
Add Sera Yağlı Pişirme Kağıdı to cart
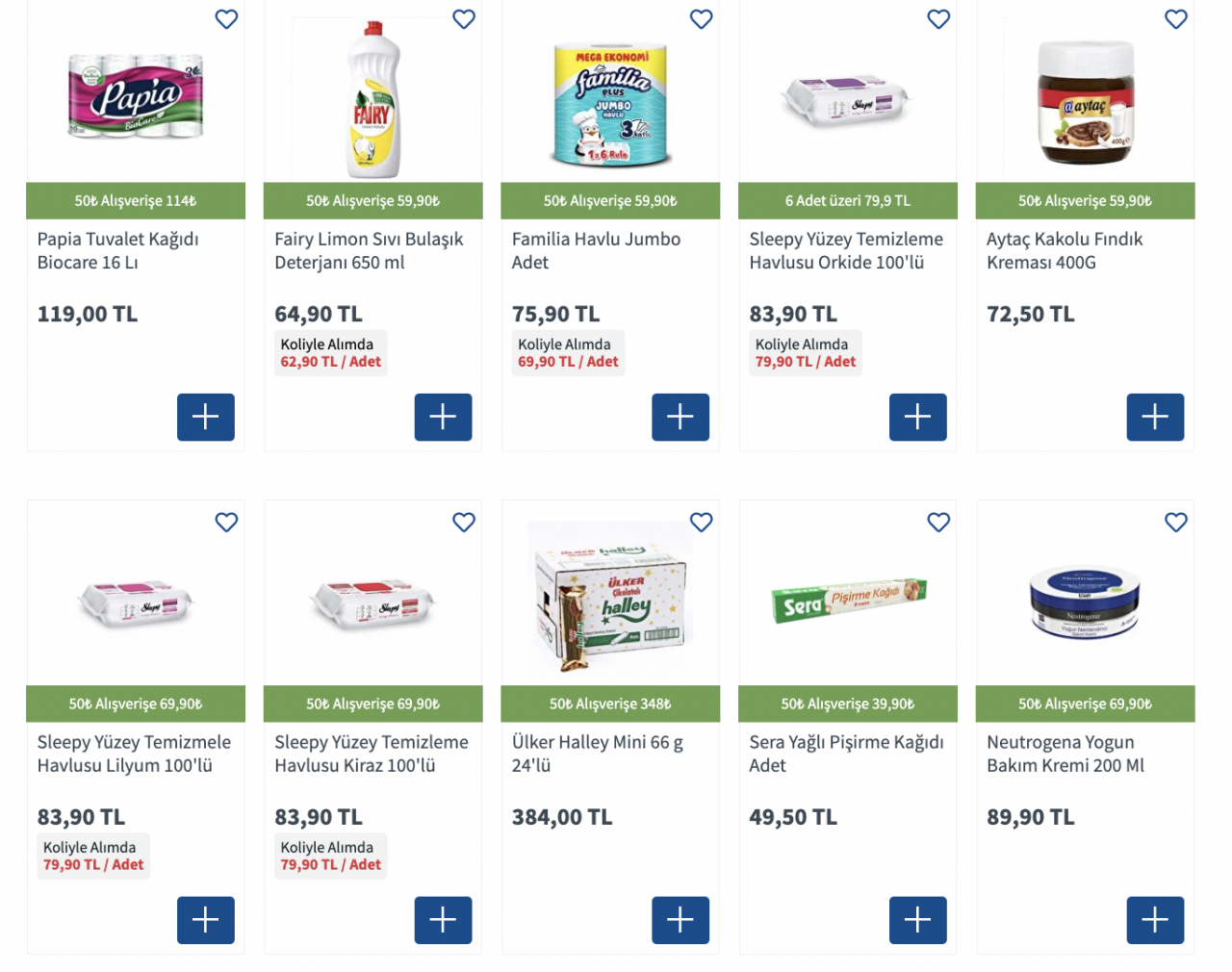(x=917, y=920)
